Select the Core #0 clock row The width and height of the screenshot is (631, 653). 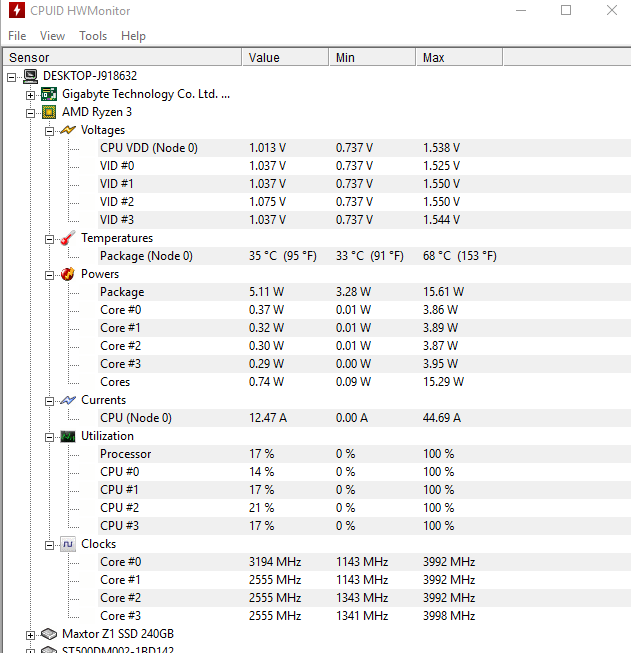[364, 562]
